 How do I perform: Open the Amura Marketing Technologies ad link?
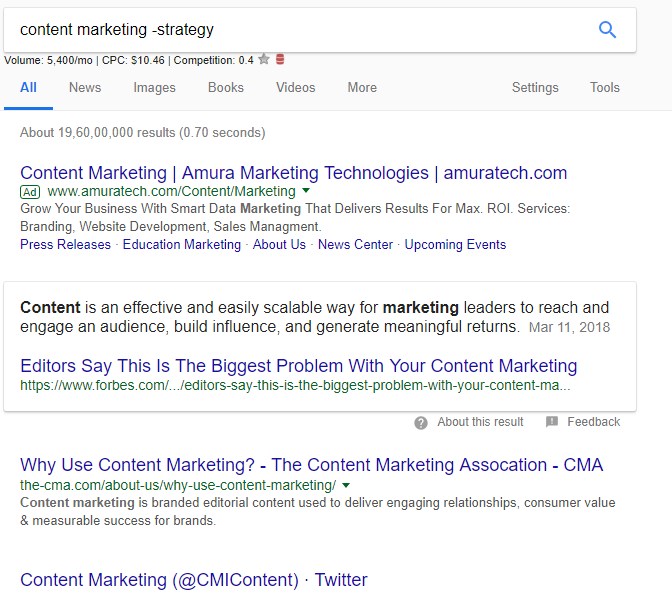pos(293,173)
